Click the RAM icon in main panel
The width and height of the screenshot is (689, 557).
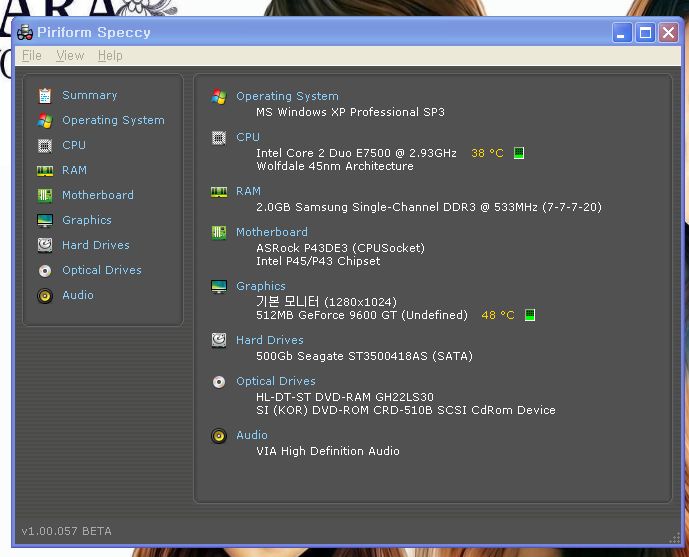click(219, 192)
